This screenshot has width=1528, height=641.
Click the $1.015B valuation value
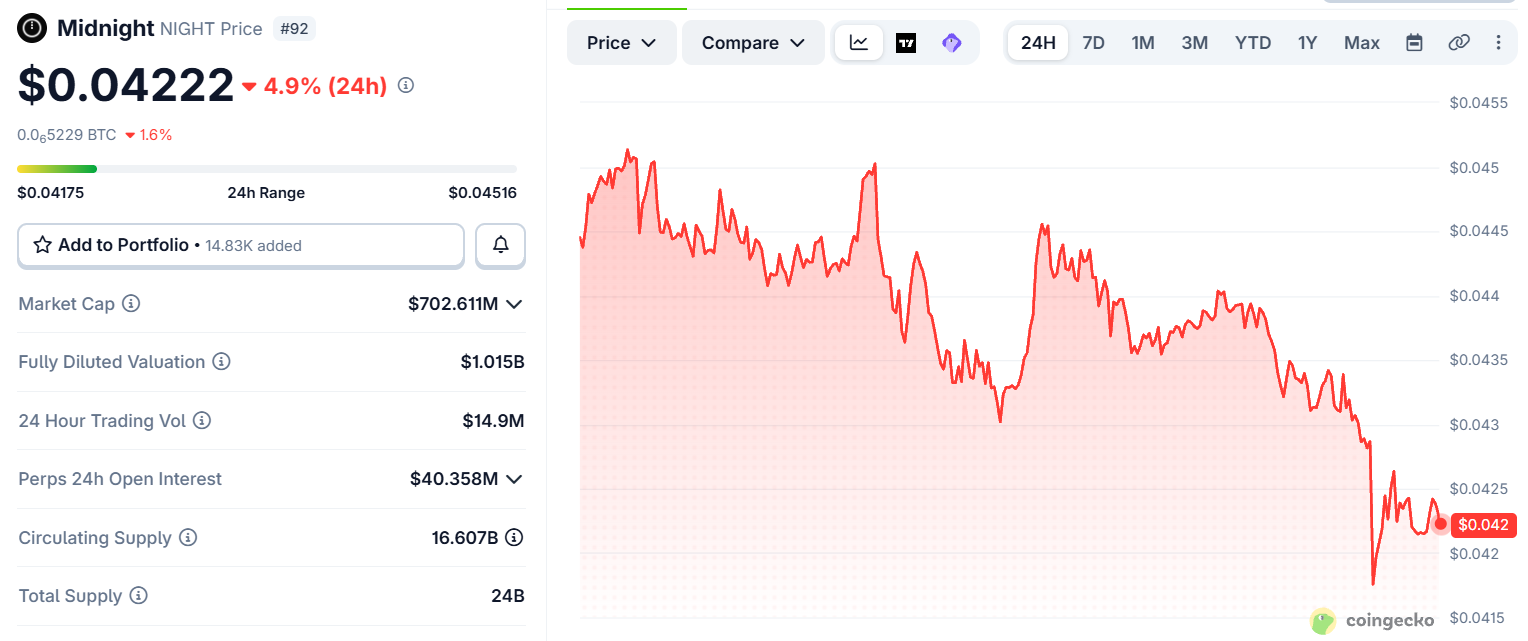tap(493, 361)
